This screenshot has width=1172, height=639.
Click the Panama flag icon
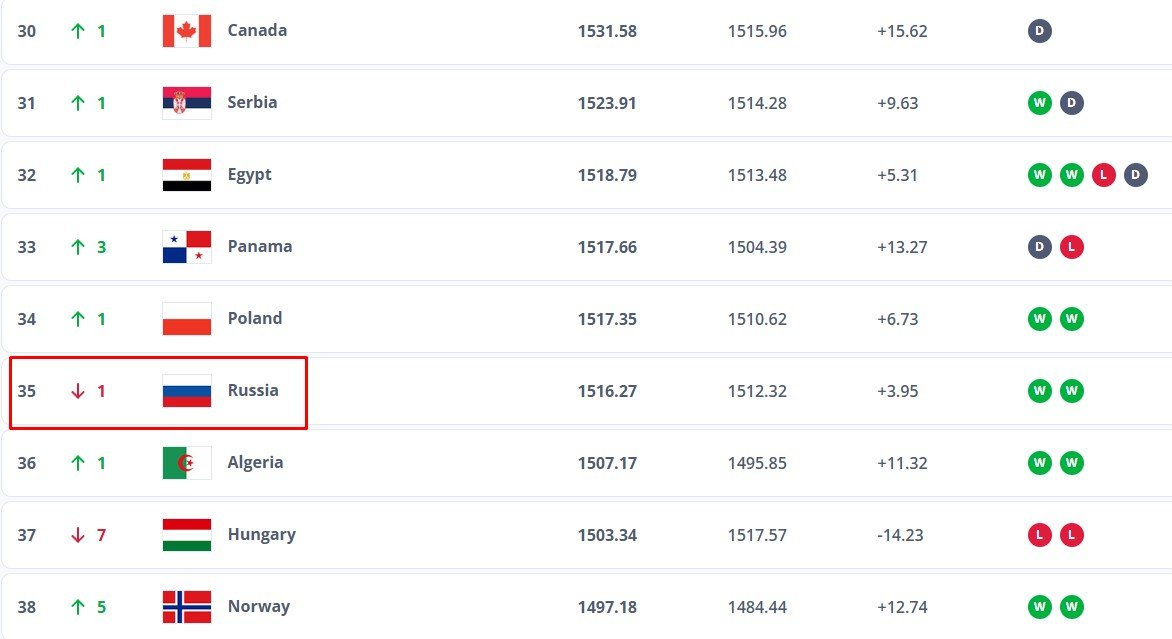tap(187, 247)
